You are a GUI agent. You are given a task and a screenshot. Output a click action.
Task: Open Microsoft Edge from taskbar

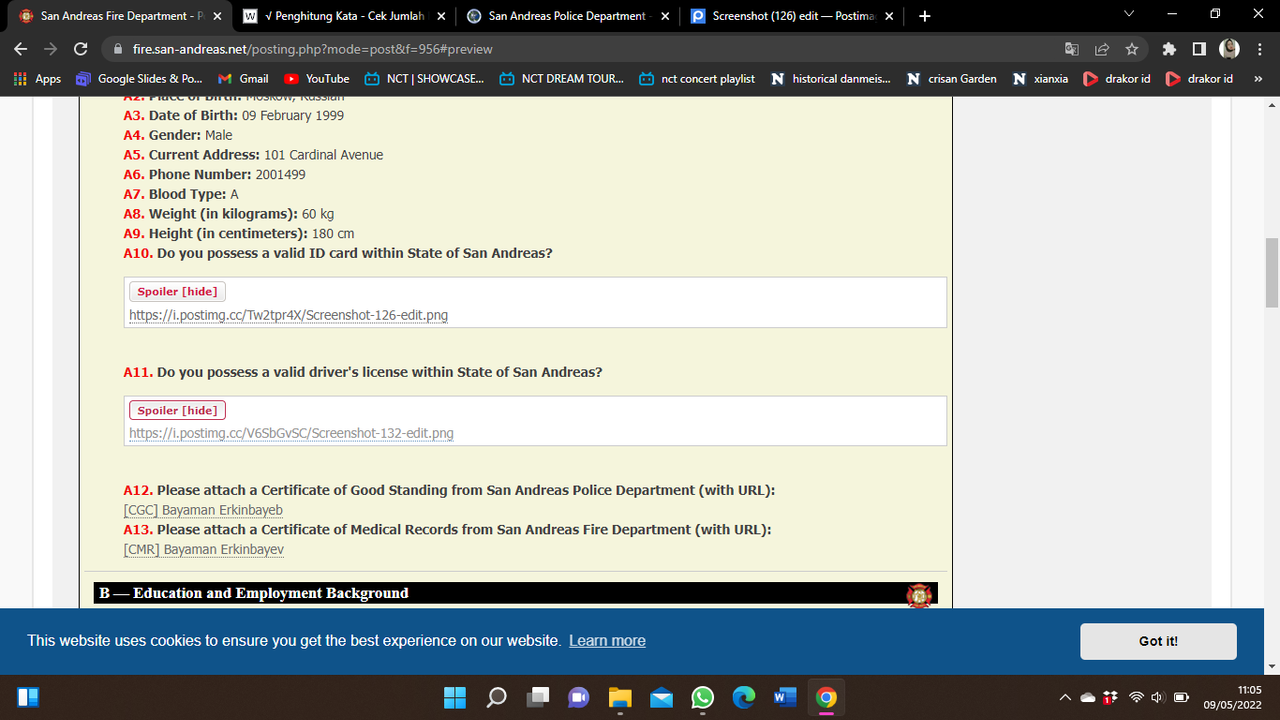pyautogui.click(x=743, y=697)
